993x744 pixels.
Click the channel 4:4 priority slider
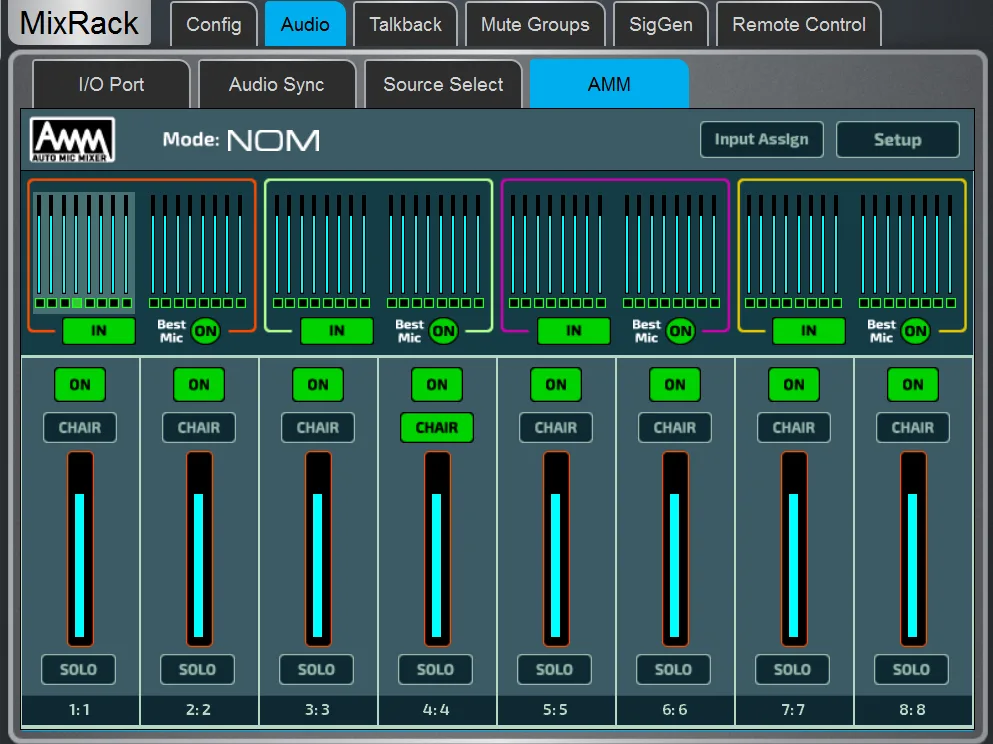click(x=437, y=548)
